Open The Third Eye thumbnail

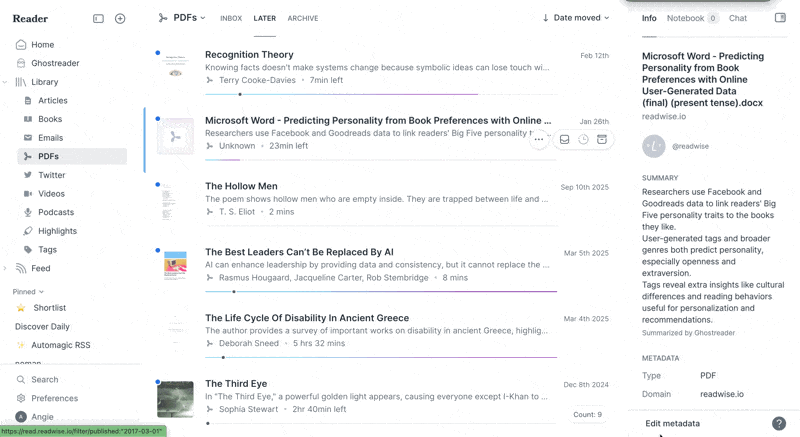175,399
